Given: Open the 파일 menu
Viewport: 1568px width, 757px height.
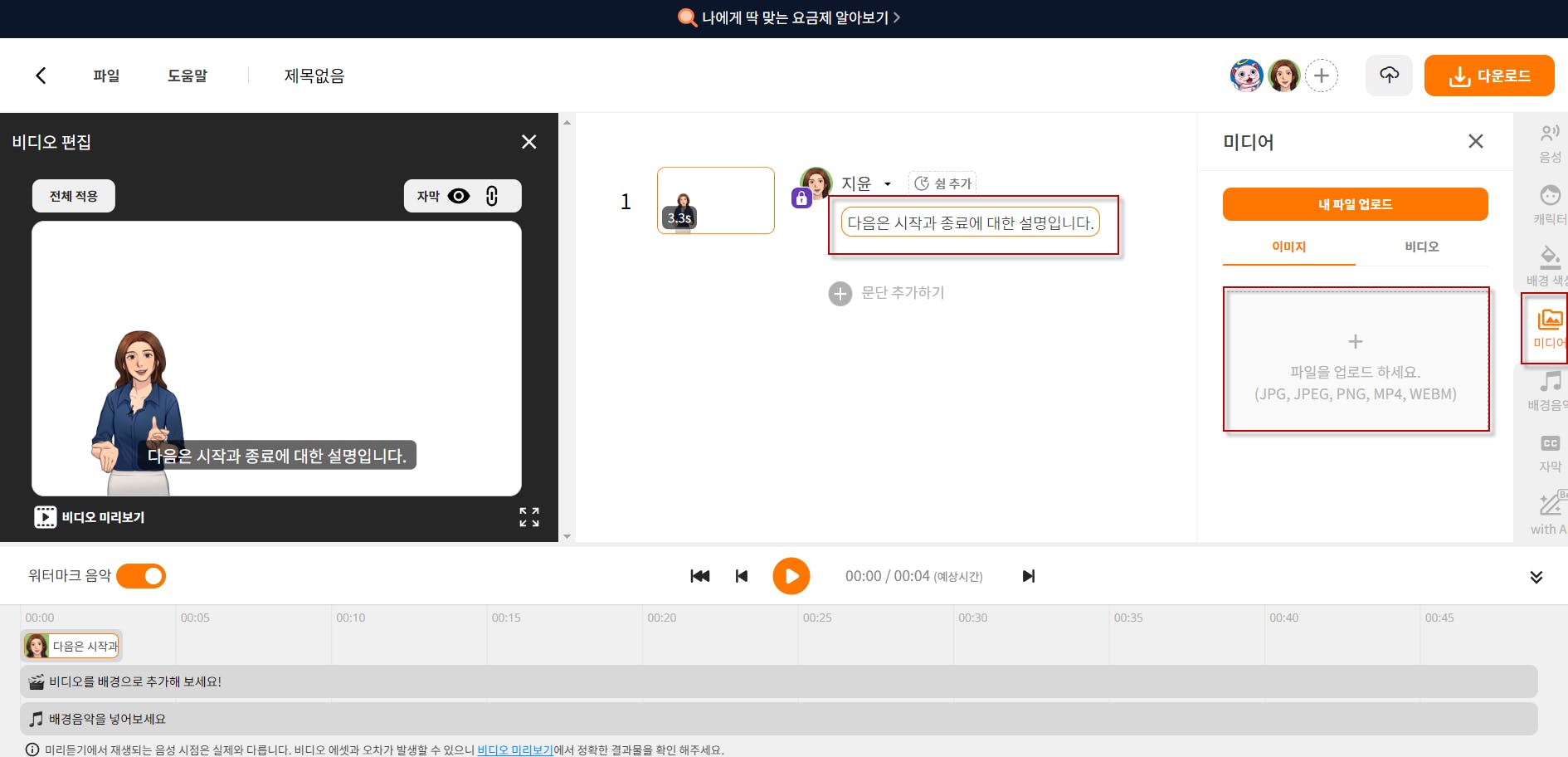Looking at the screenshot, I should click(x=106, y=76).
